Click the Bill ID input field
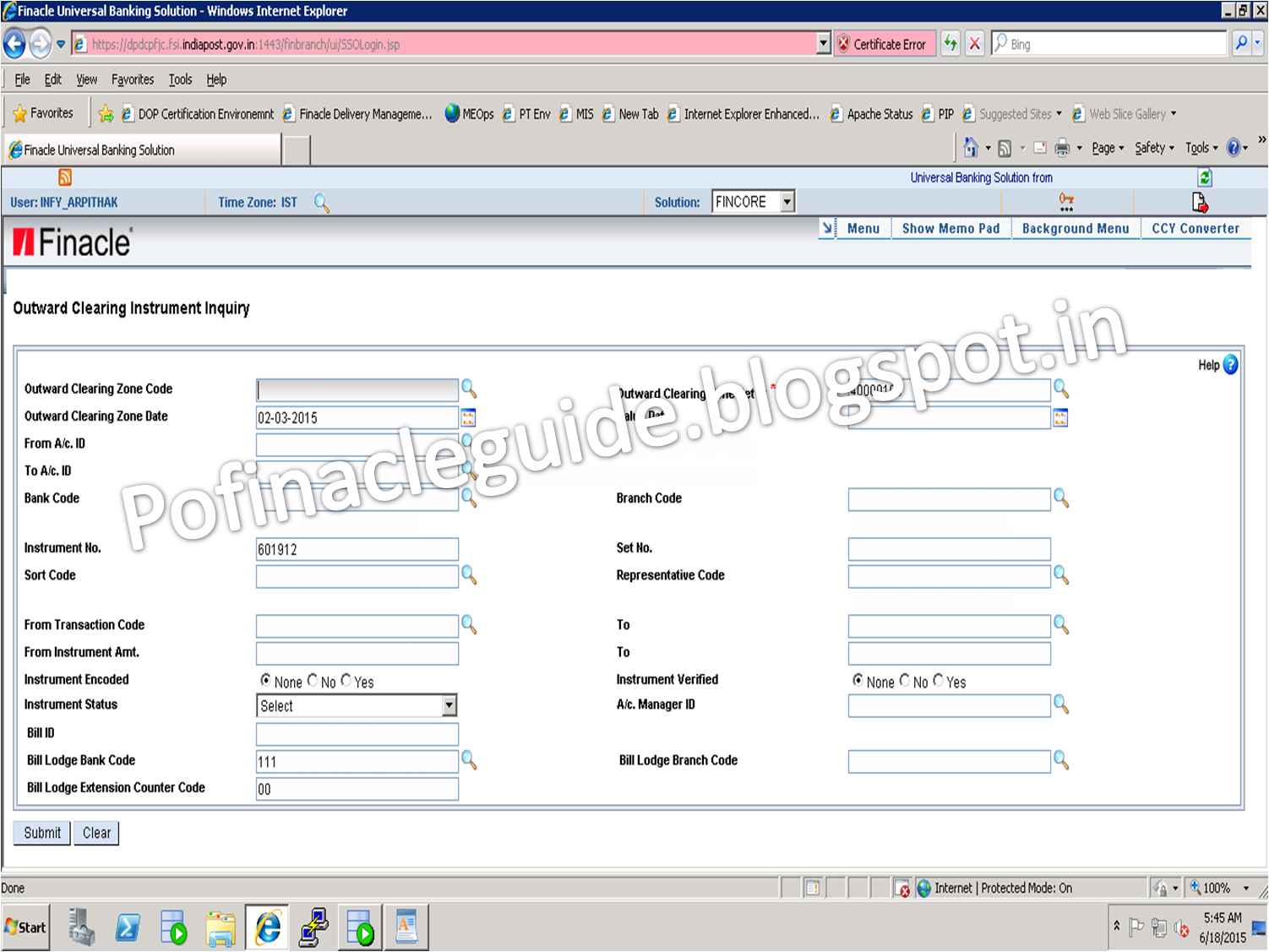The width and height of the screenshot is (1269, 952). (x=357, y=733)
